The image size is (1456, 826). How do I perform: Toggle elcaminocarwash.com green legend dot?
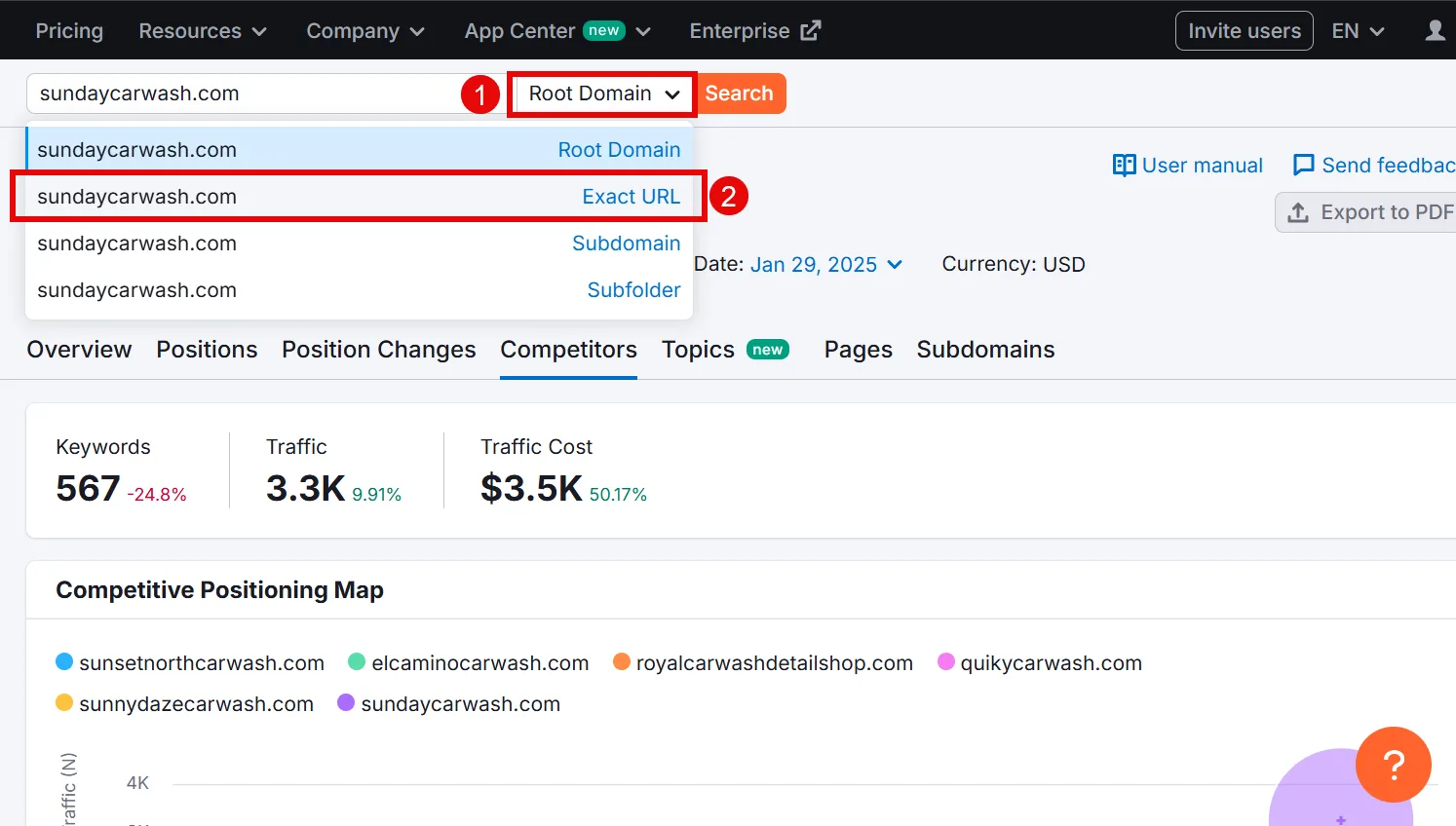[357, 662]
